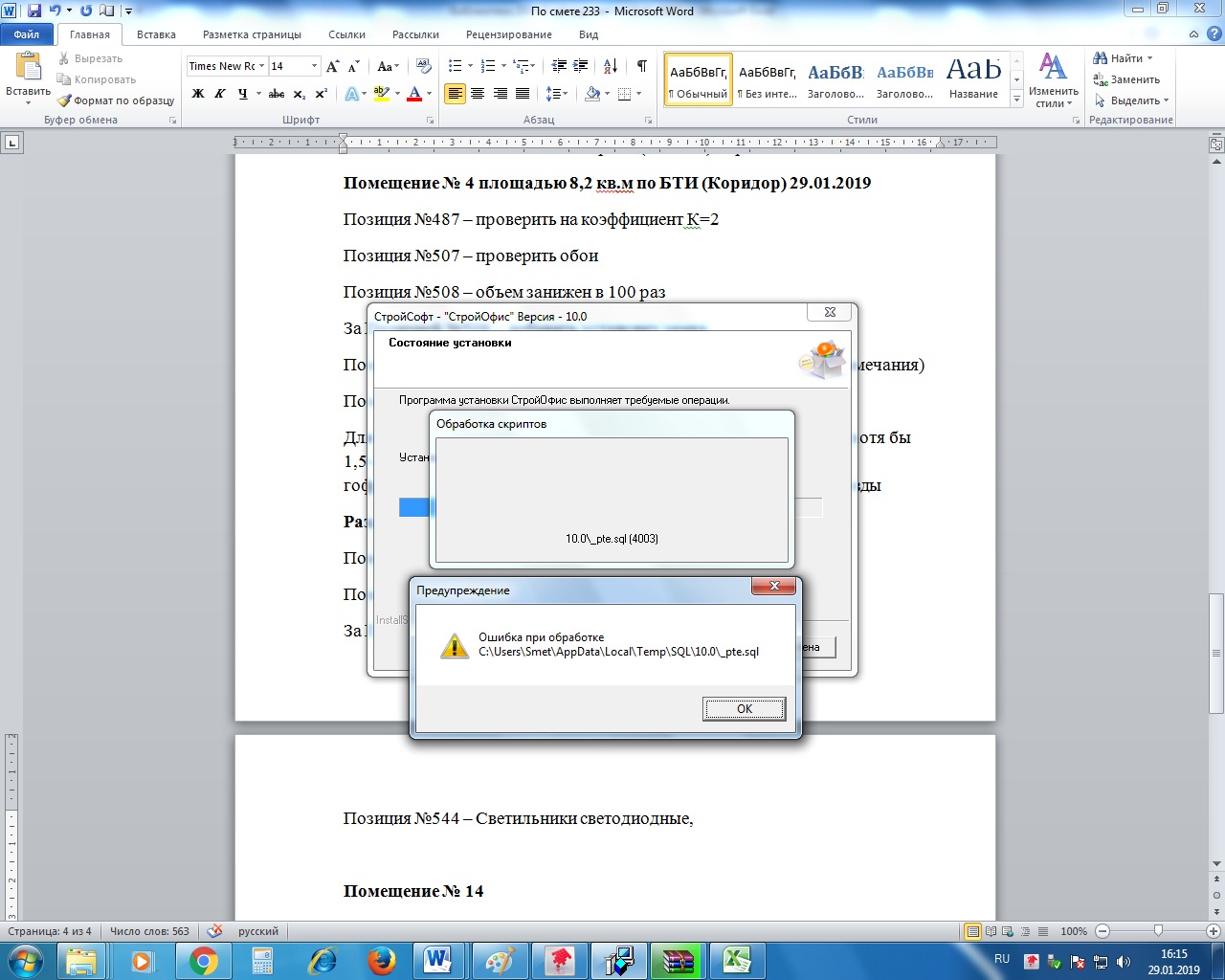Open the change case (Aa) dropdown
1225x980 pixels.
click(388, 66)
